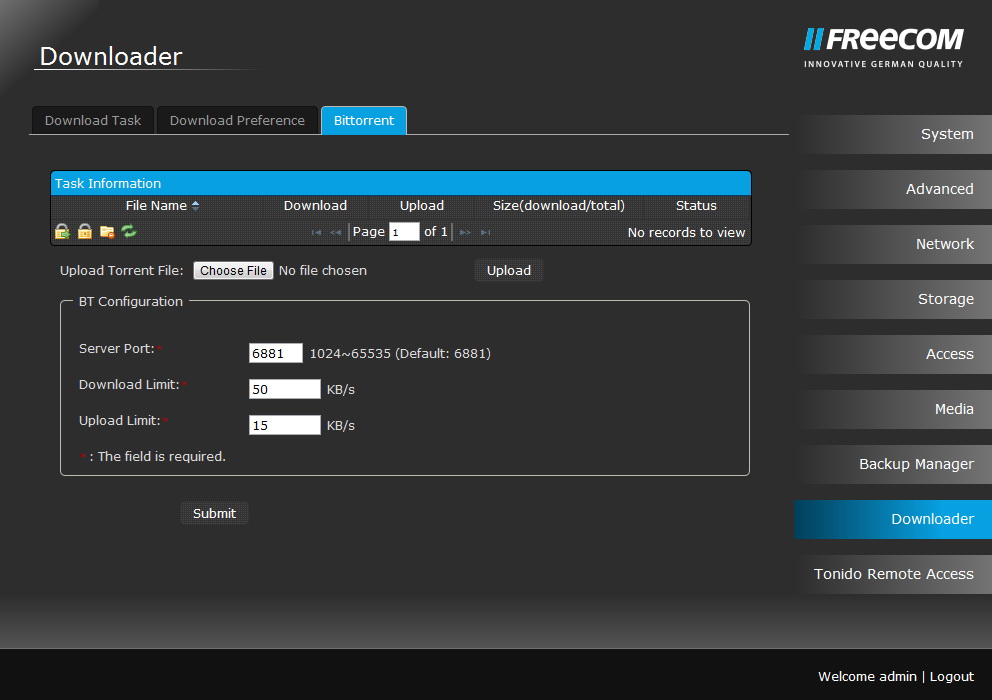Submit the BT configuration
The width and height of the screenshot is (992, 700).
tap(214, 513)
